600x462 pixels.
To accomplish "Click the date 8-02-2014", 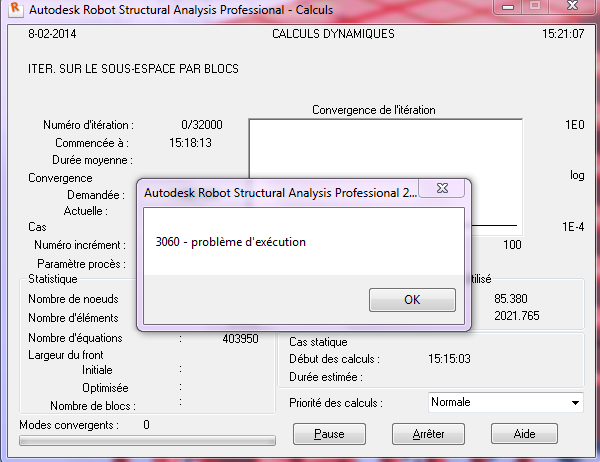I will [52, 34].
